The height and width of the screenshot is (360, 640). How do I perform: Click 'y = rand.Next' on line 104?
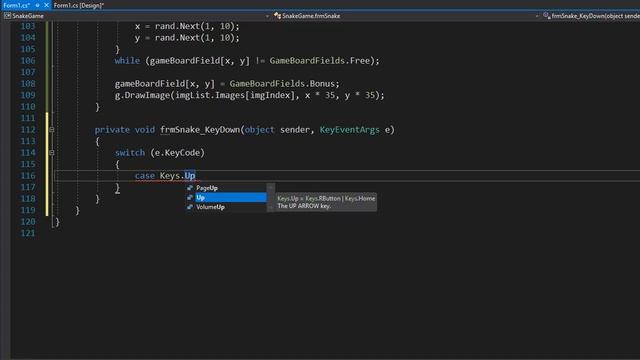pos(167,38)
